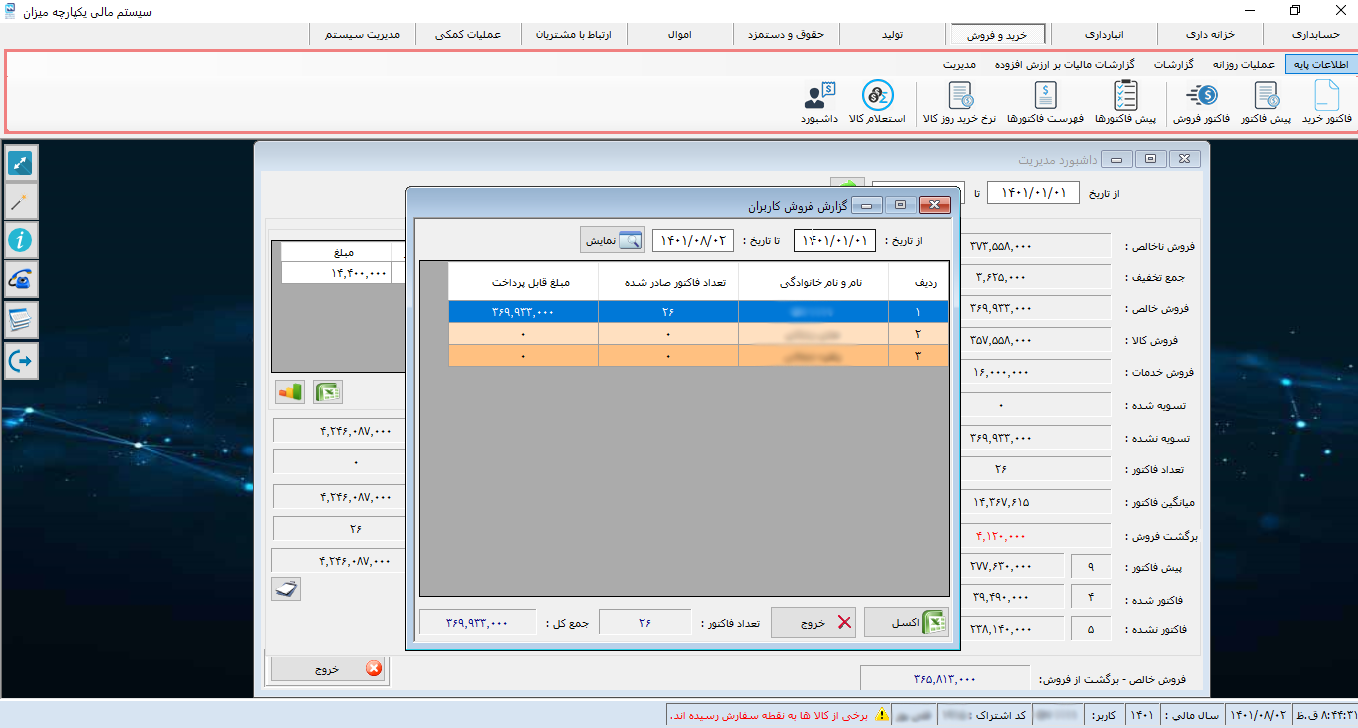Open the پیش فاکتورها (proforma list) ribbon icon
The width and height of the screenshot is (1358, 728).
1125,103
